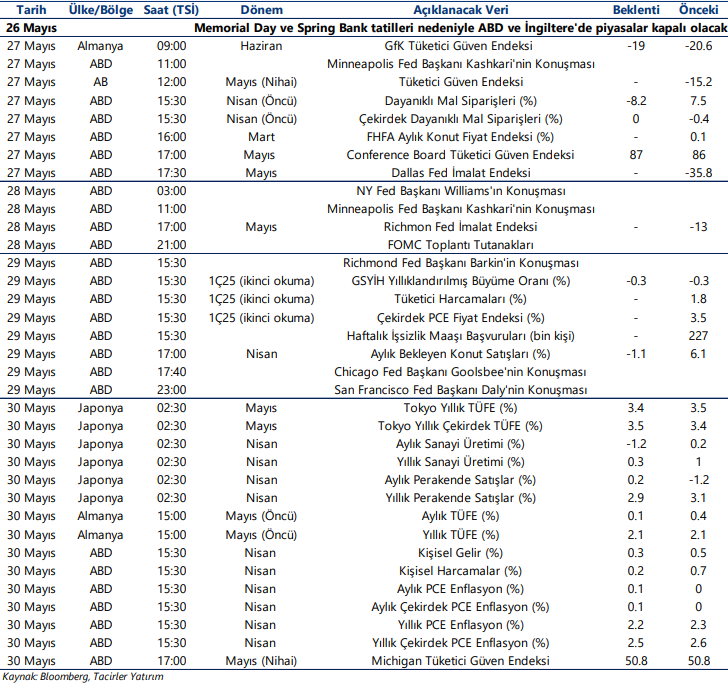728x686 pixels.
Task: Select Haftalık İşsizlik Maaşı Başvuruları cell
Action: coord(461,336)
